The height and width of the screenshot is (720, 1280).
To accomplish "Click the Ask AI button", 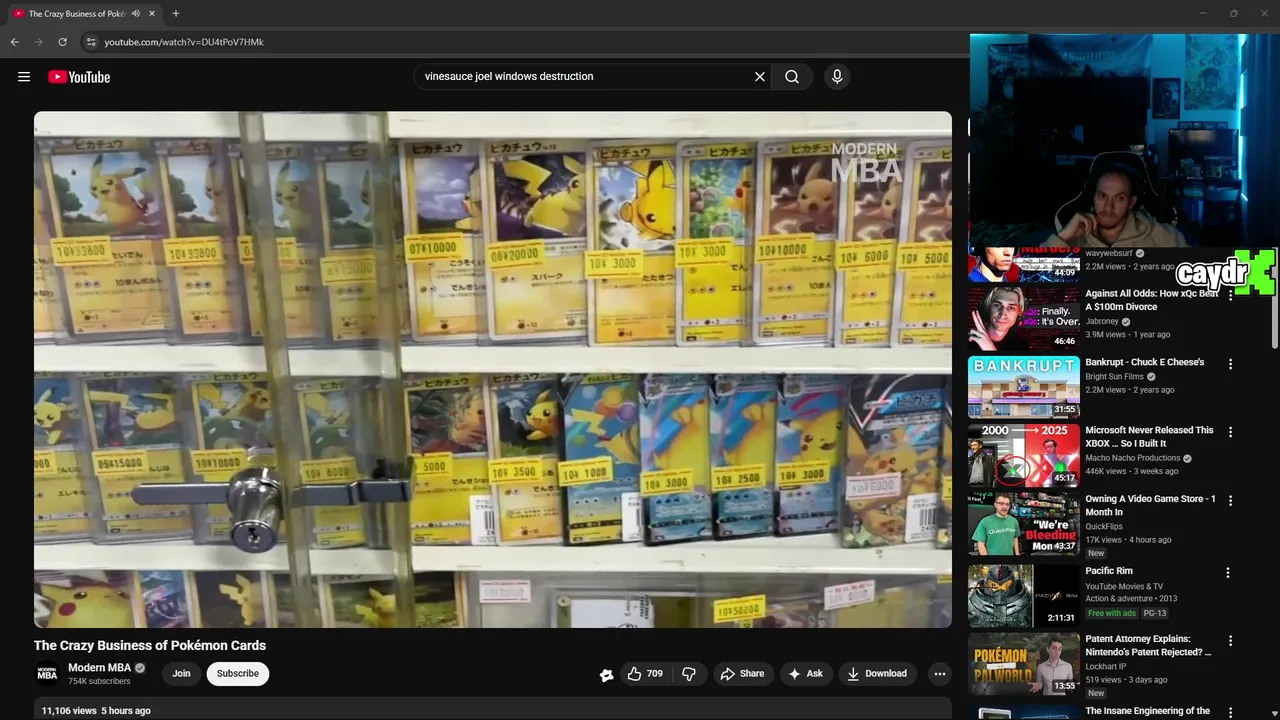I will (806, 674).
